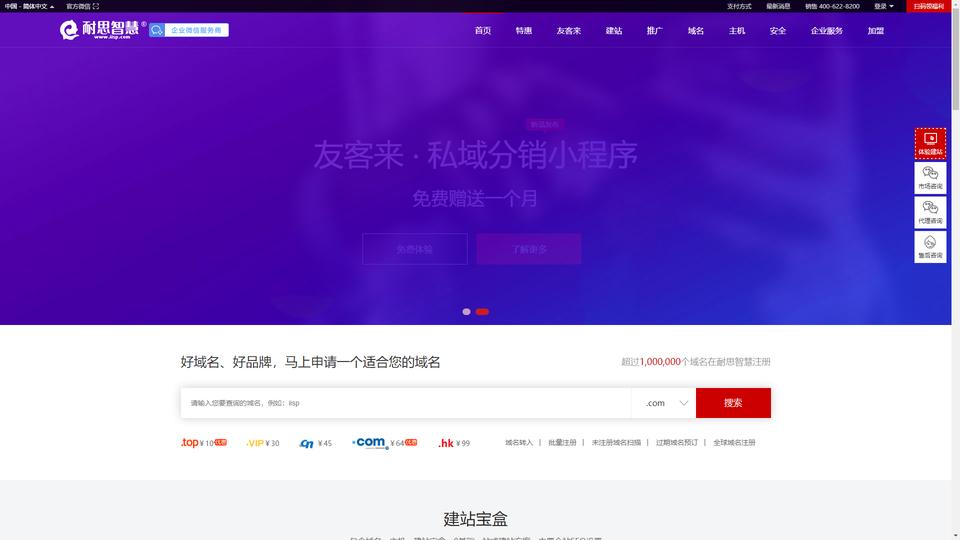Image resolution: width=960 pixels, height=540 pixels.
Task: Open the 加盟 nav menu
Action: [876, 31]
